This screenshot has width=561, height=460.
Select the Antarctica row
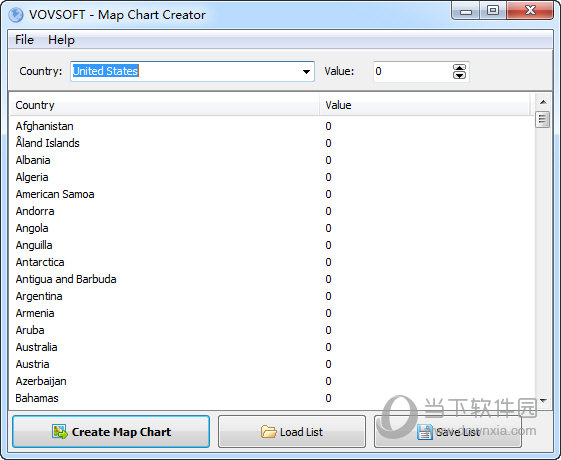[x=272, y=262]
